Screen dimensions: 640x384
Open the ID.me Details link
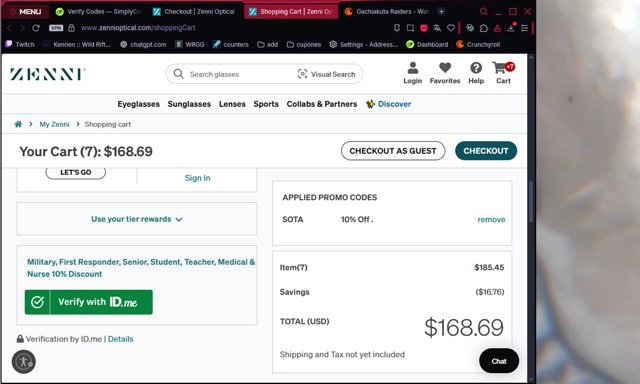(120, 339)
